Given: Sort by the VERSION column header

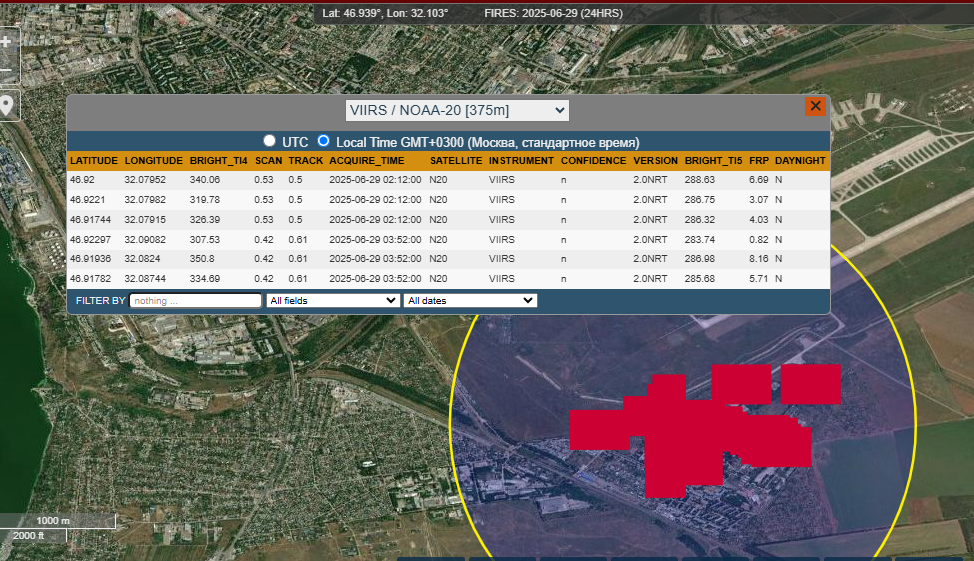Looking at the screenshot, I should tap(655, 160).
